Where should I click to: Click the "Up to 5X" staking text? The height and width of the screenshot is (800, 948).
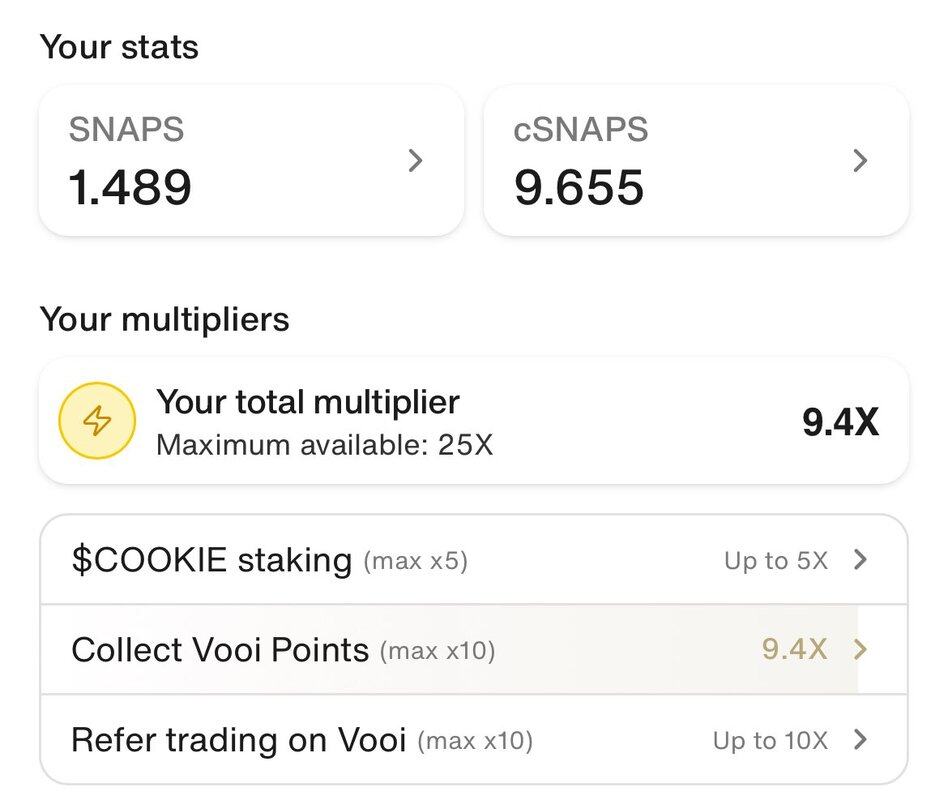[776, 561]
